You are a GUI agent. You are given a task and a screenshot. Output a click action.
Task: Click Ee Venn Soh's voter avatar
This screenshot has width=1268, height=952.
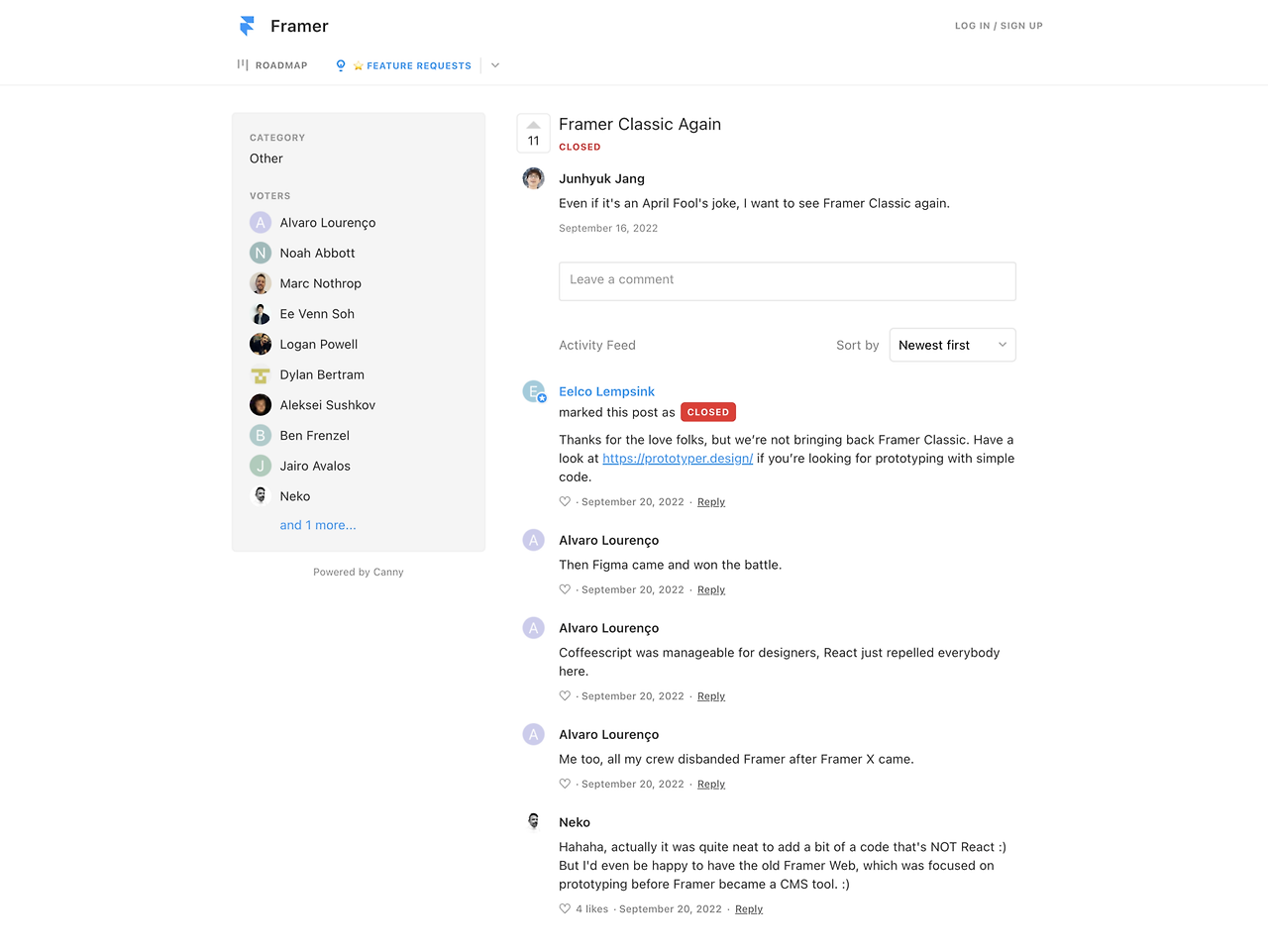261,314
